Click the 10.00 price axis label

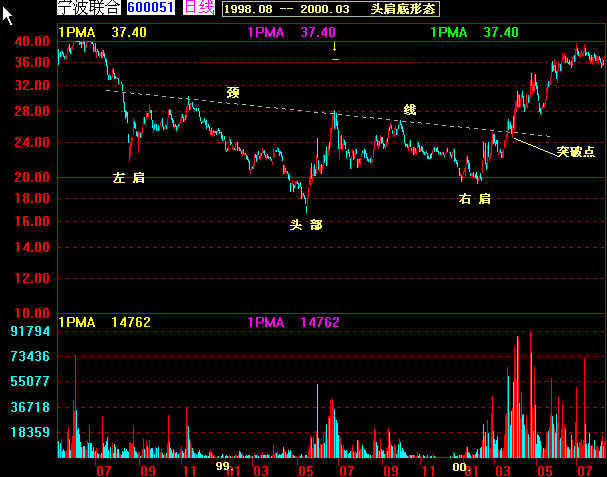click(32, 313)
